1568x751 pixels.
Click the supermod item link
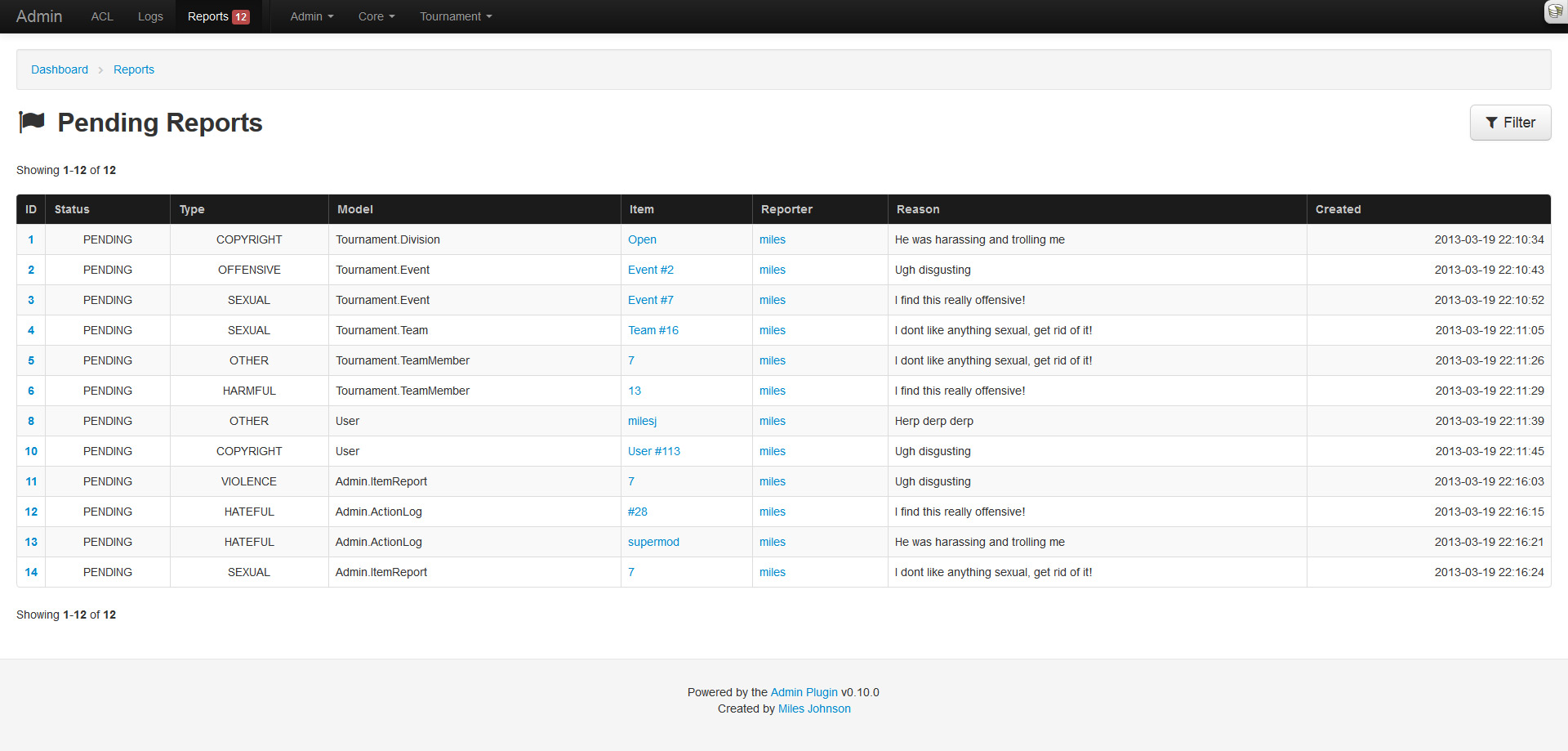[653, 542]
